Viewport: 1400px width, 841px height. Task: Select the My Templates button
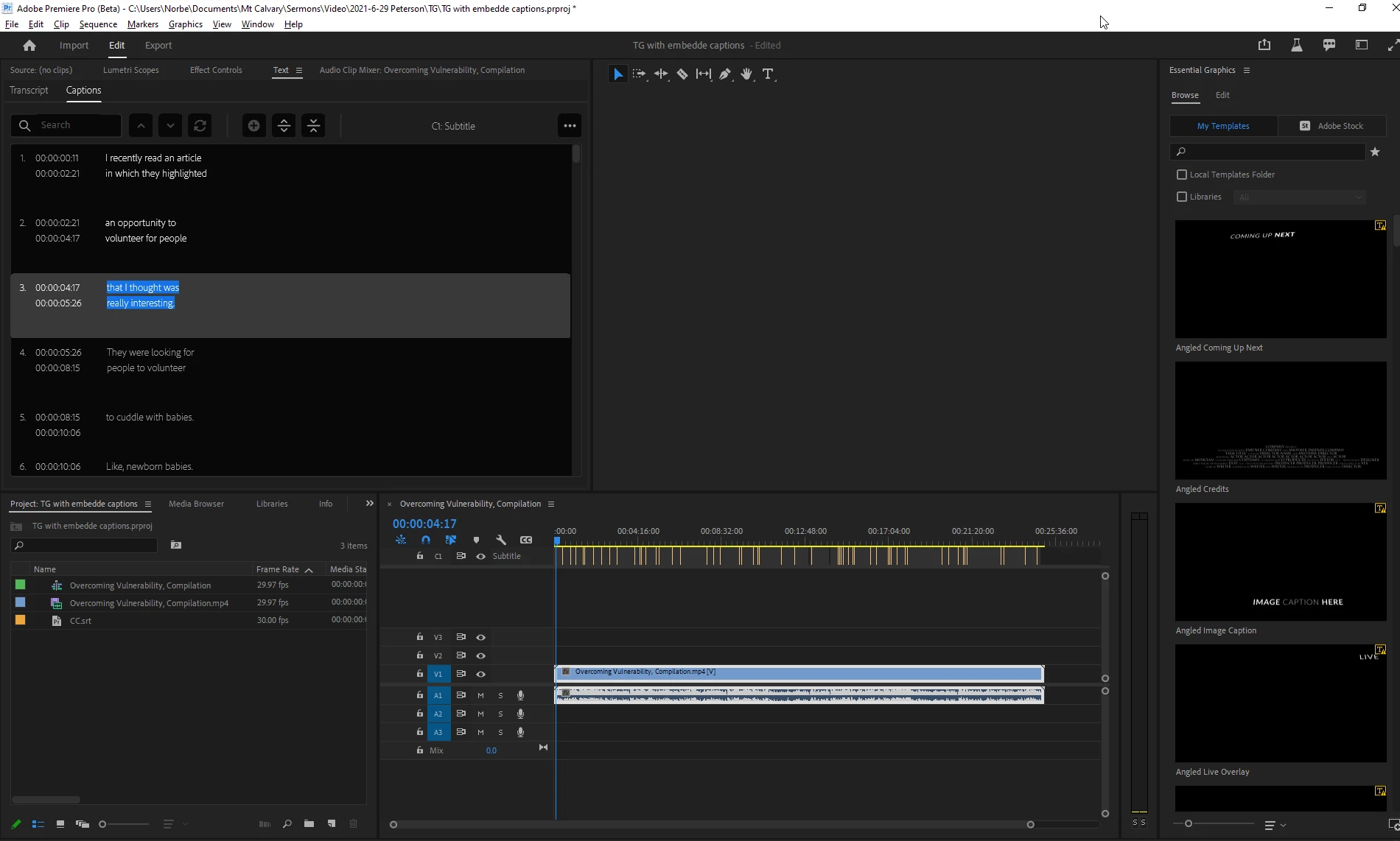click(x=1224, y=126)
